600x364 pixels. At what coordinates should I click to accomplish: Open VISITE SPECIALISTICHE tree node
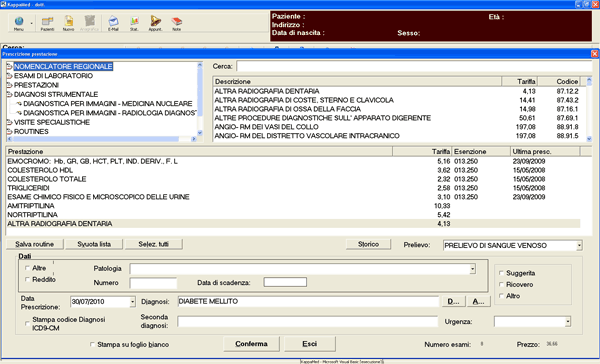click(x=52, y=122)
